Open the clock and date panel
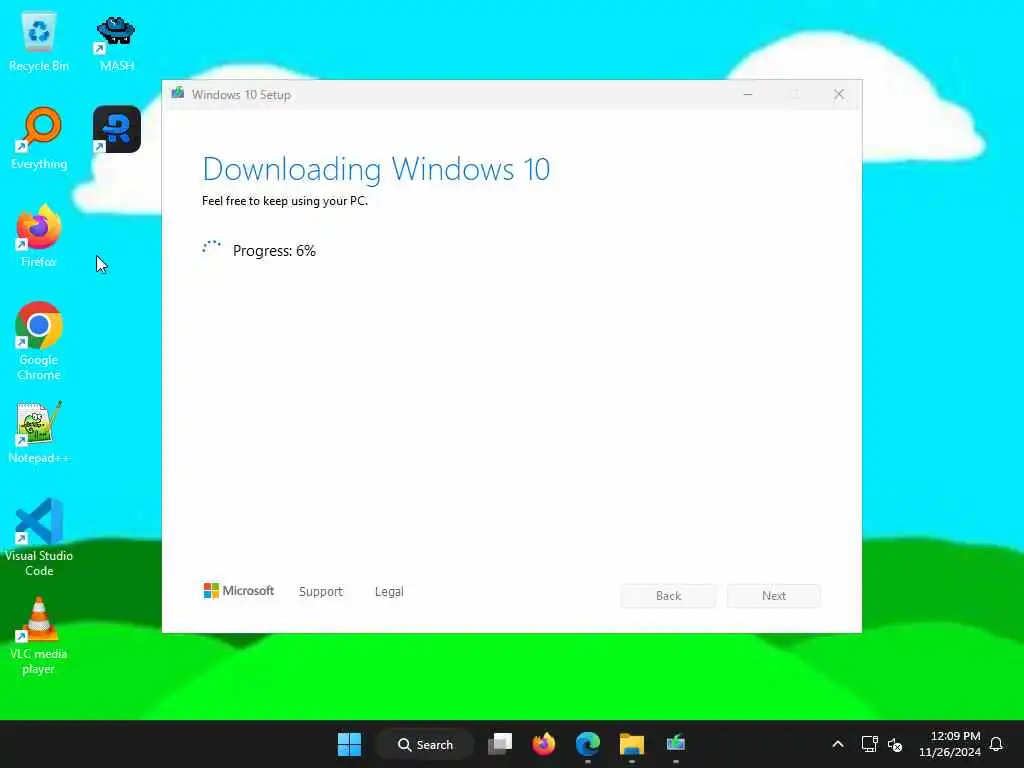The width and height of the screenshot is (1024, 768). pyautogui.click(x=950, y=744)
